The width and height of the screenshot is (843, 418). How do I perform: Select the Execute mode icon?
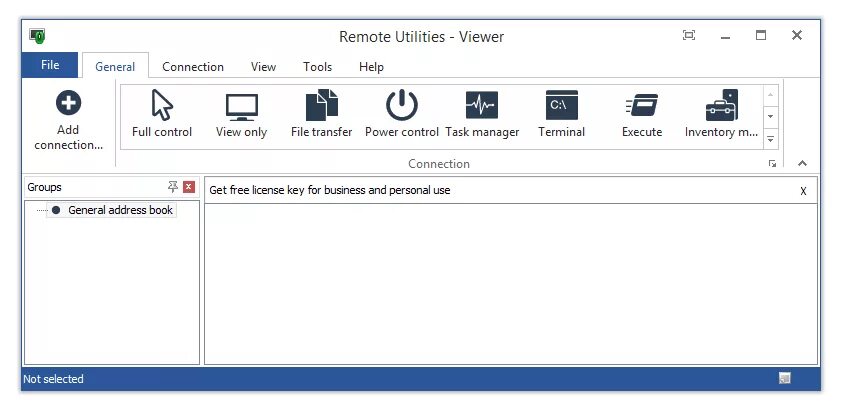coord(642,105)
